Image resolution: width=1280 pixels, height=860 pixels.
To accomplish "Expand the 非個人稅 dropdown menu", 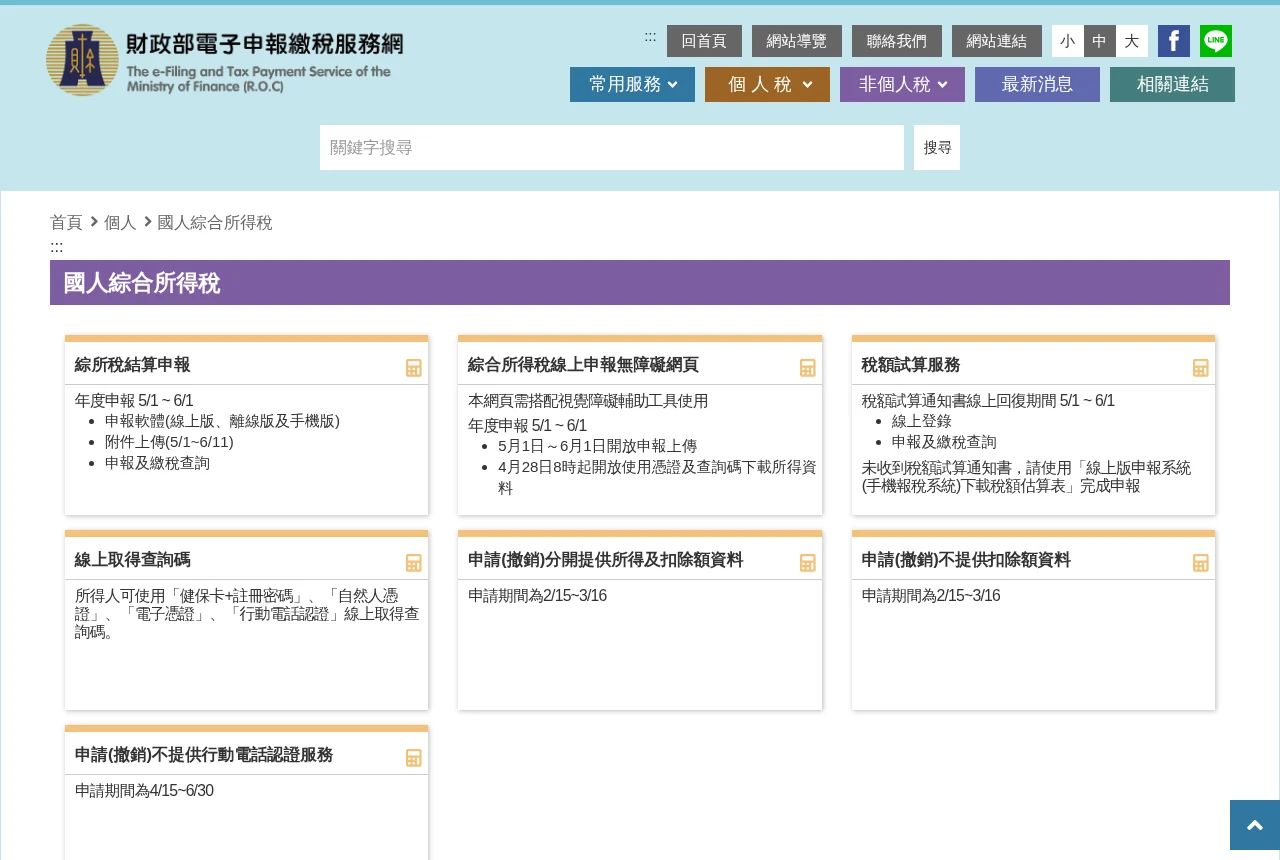I will pyautogui.click(x=902, y=84).
